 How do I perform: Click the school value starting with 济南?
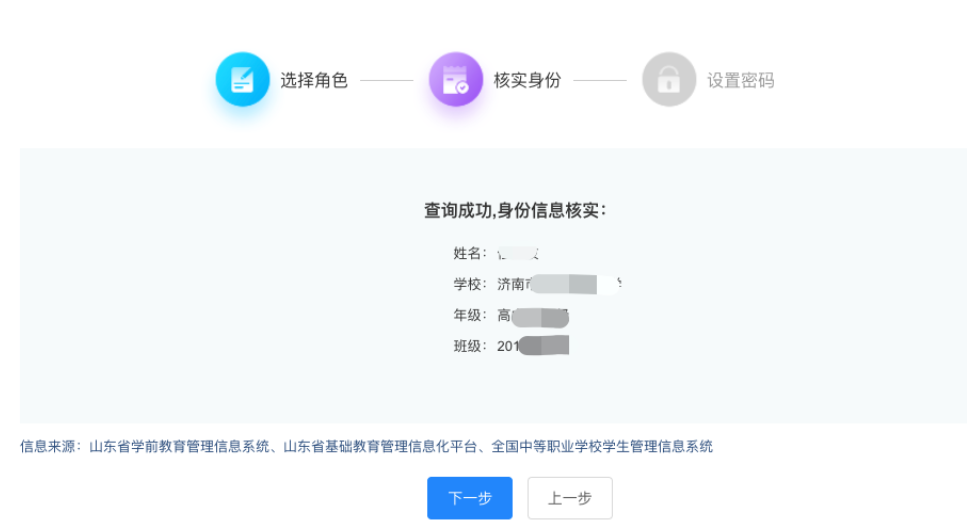point(559,284)
